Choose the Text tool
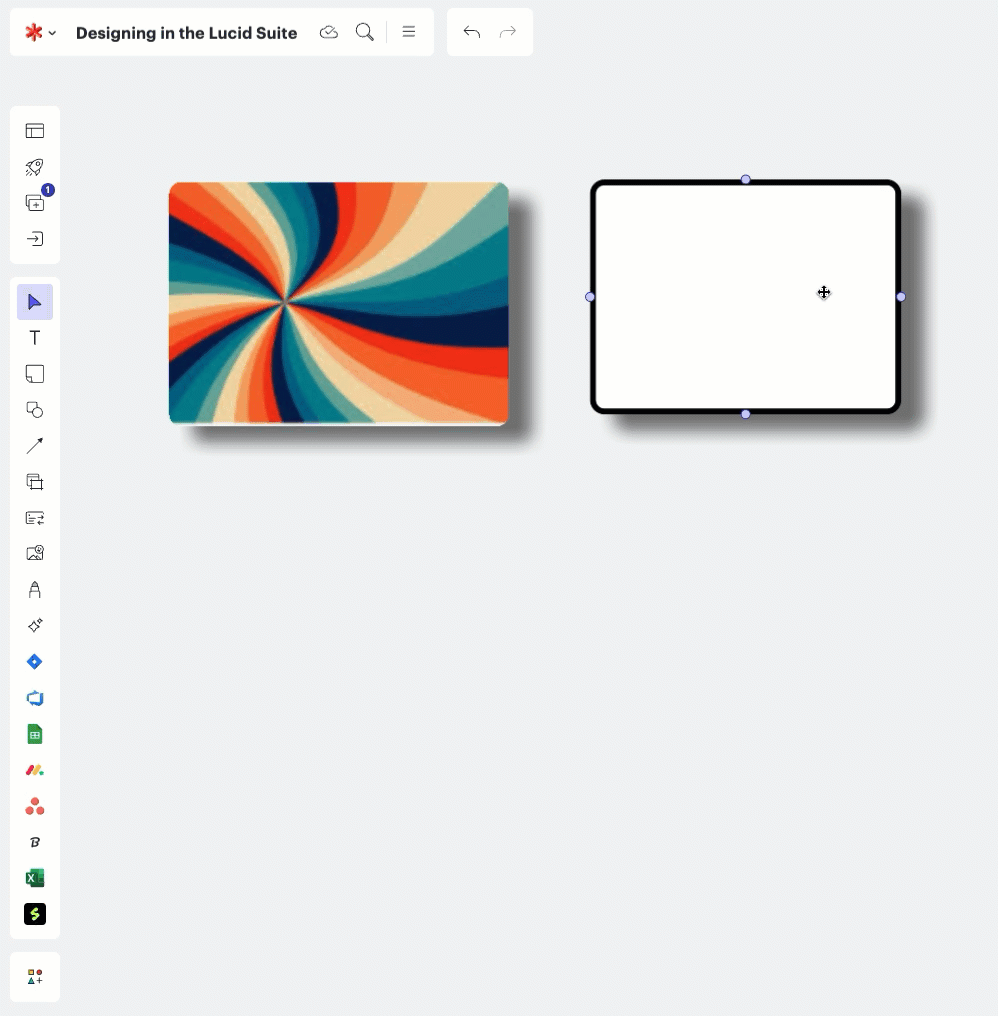 35,338
